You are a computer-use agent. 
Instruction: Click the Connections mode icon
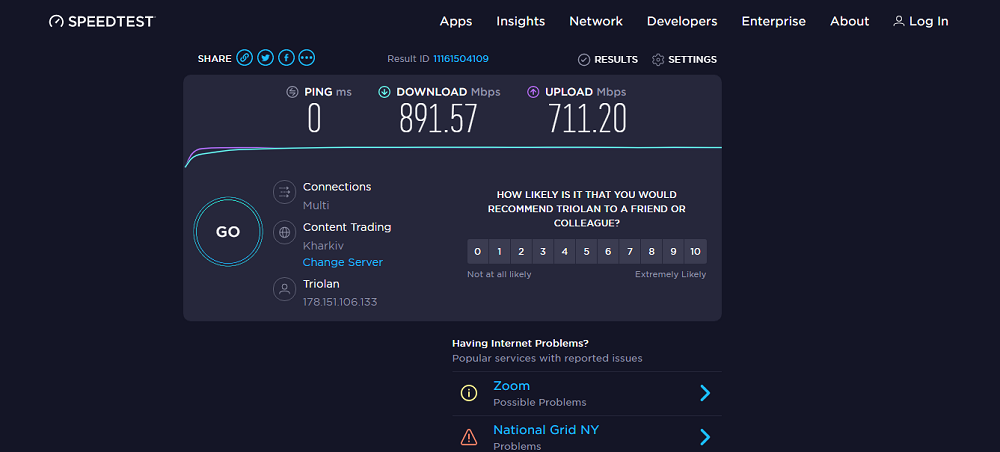[x=284, y=192]
